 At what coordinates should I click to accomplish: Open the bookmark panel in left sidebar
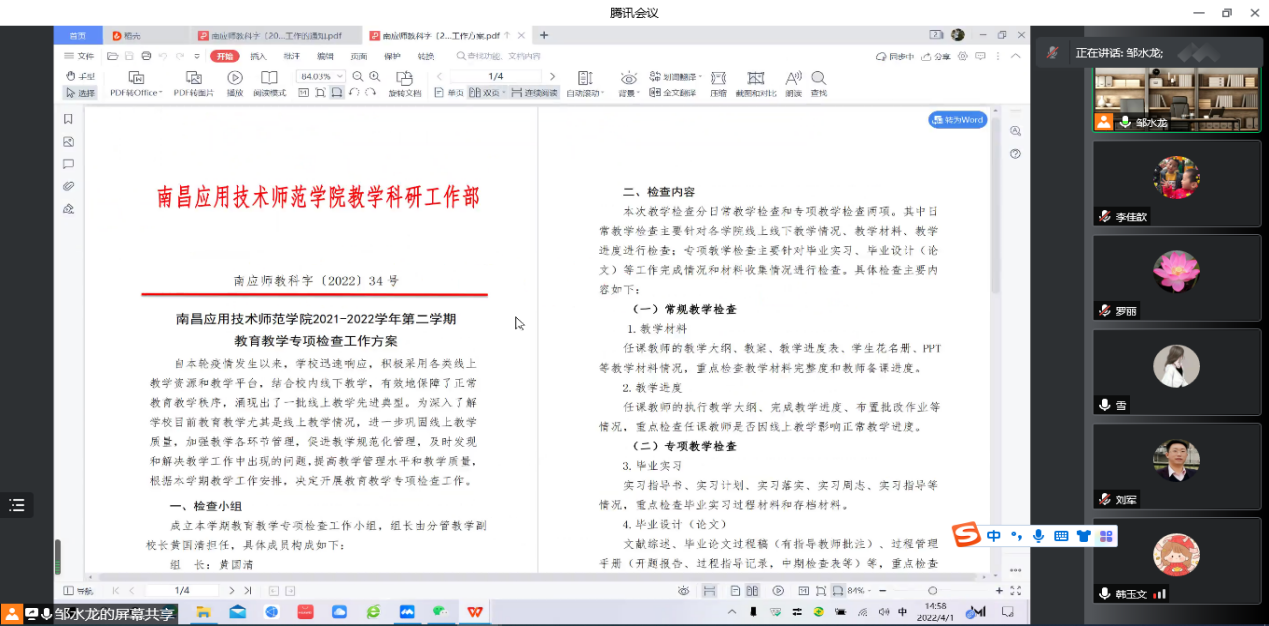point(68,119)
